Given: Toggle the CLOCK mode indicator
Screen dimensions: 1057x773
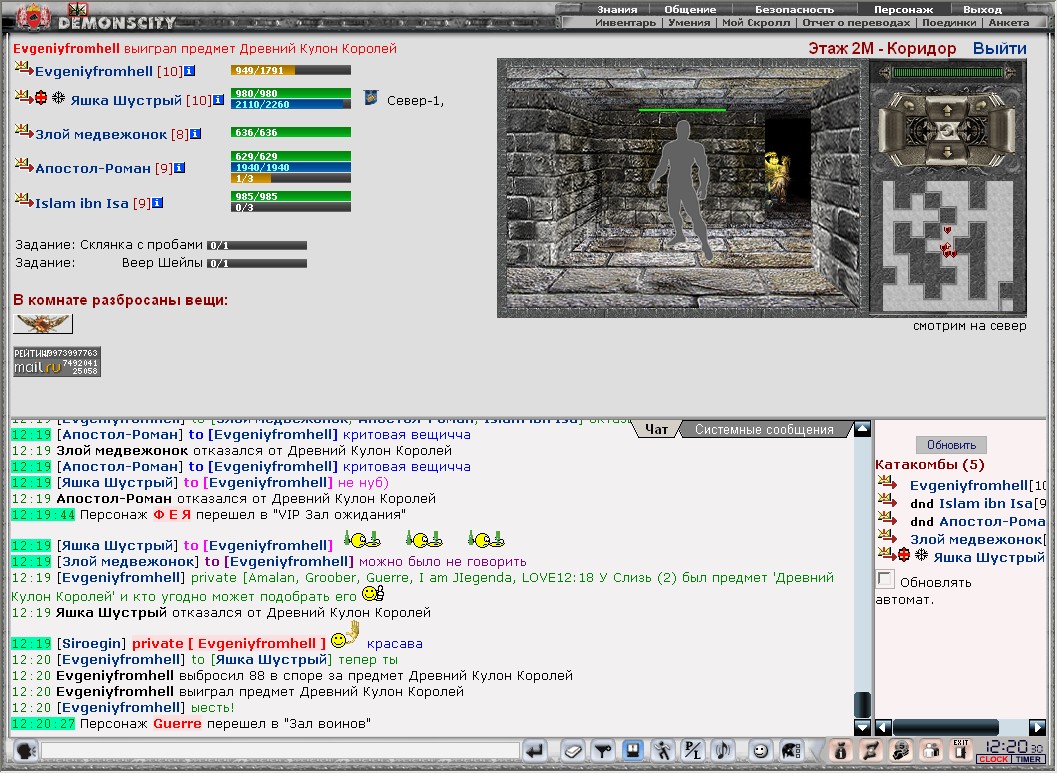Looking at the screenshot, I should tap(994, 759).
